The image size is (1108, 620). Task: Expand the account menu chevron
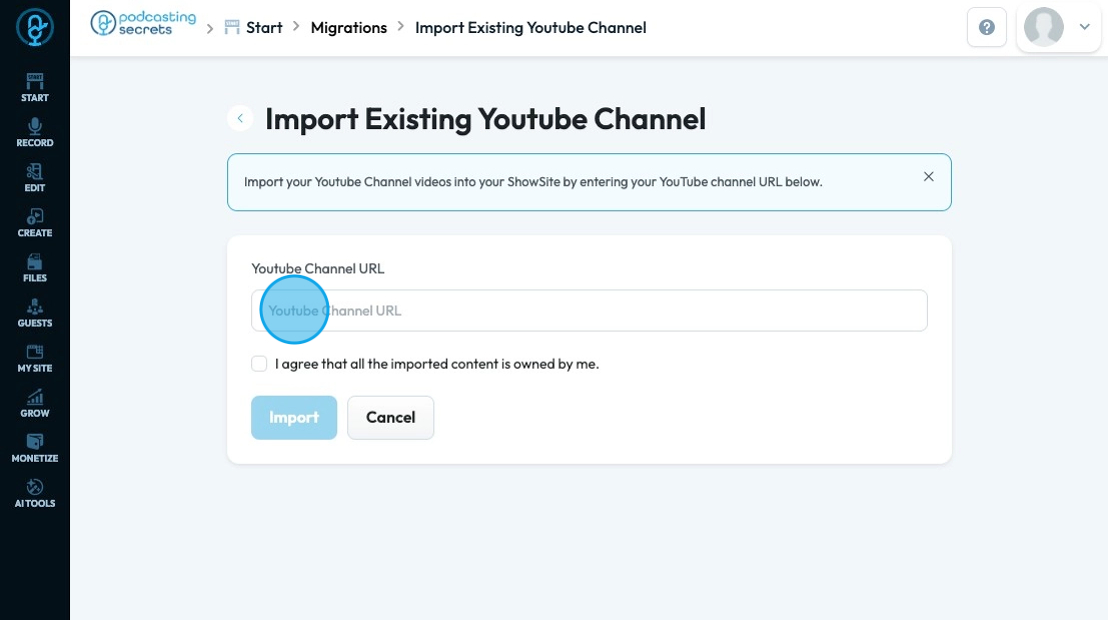[1085, 27]
